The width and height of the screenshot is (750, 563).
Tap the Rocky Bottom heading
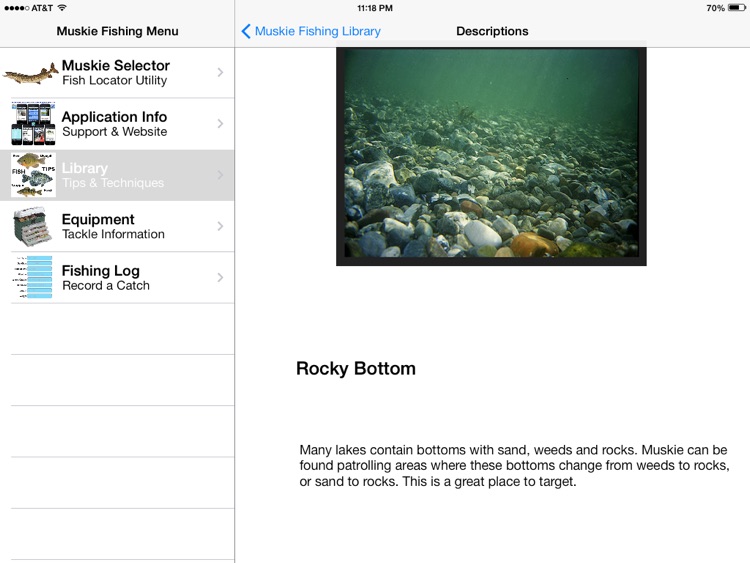pos(356,369)
